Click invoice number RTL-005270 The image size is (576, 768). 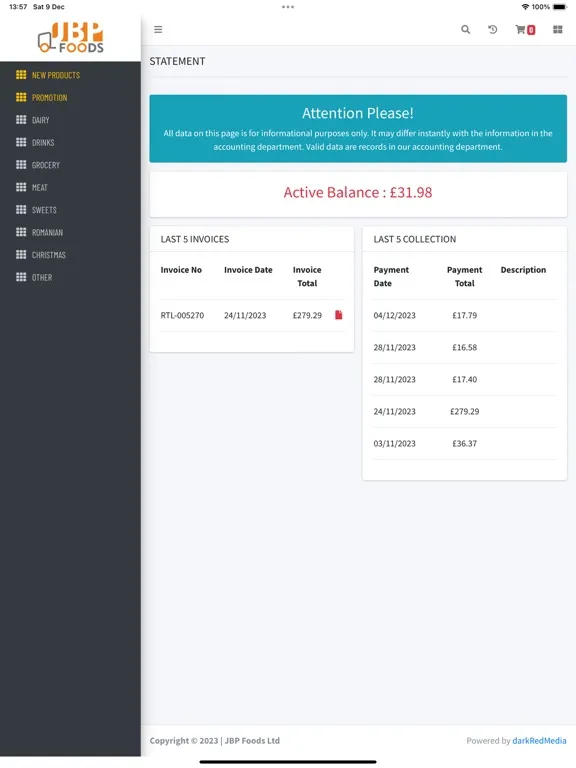[182, 315]
